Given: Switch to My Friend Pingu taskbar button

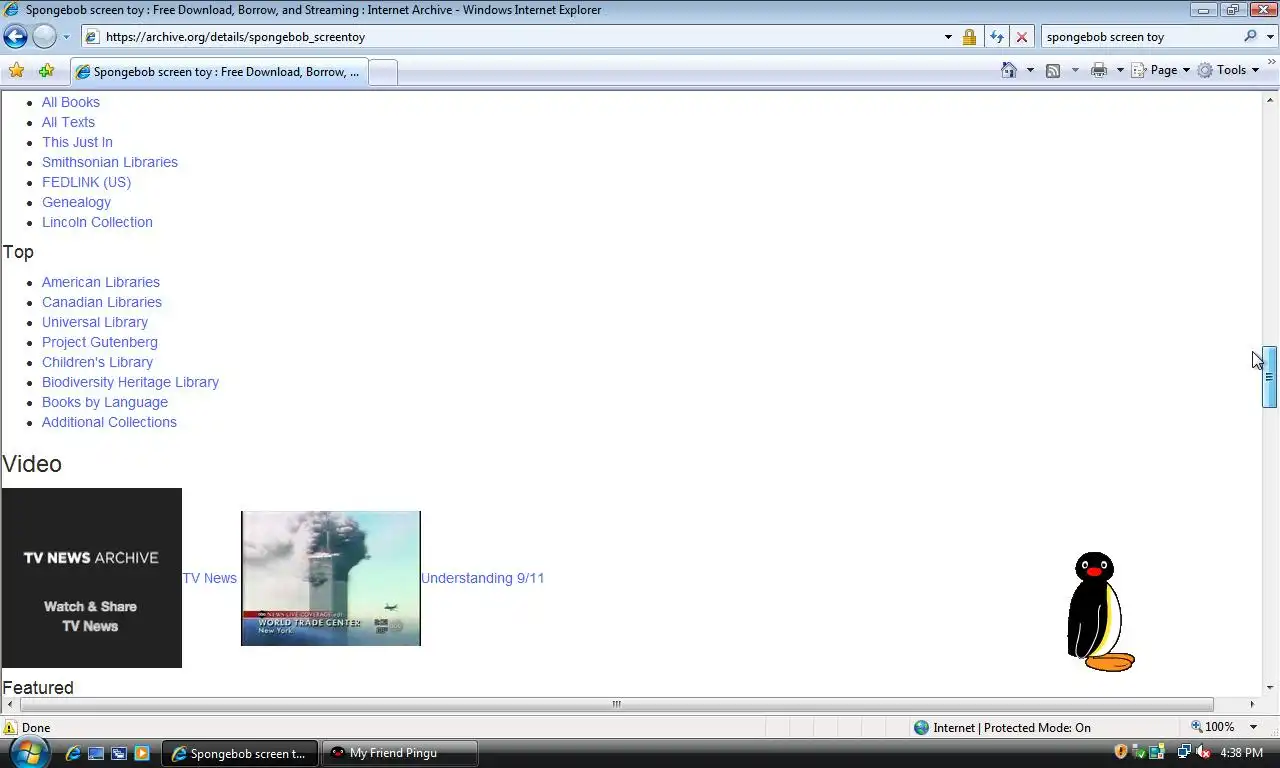Looking at the screenshot, I should tap(399, 753).
